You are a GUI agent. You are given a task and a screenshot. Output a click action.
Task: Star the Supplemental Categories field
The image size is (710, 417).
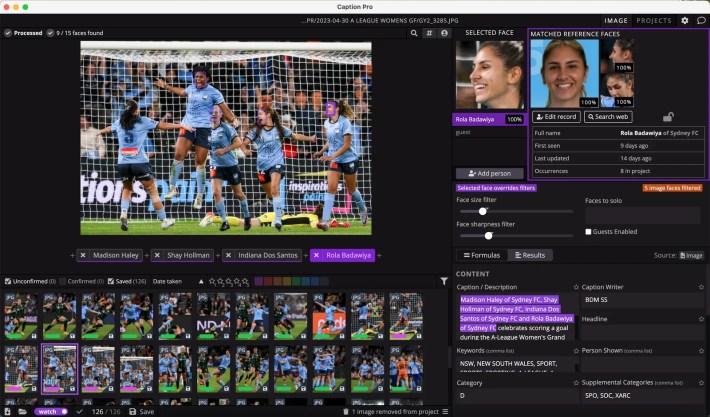(701, 383)
